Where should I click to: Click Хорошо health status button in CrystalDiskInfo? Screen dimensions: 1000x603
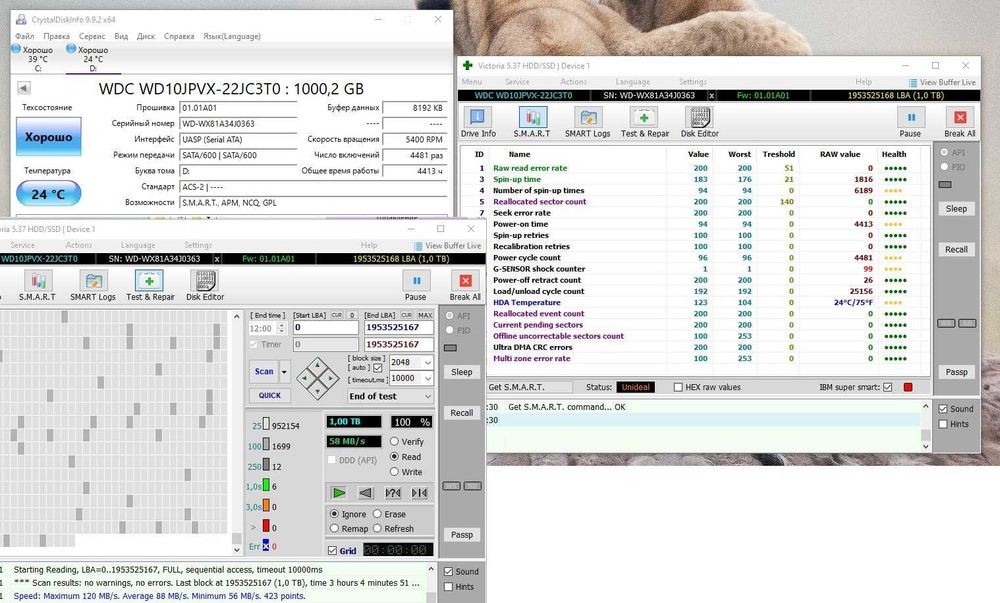(48, 136)
